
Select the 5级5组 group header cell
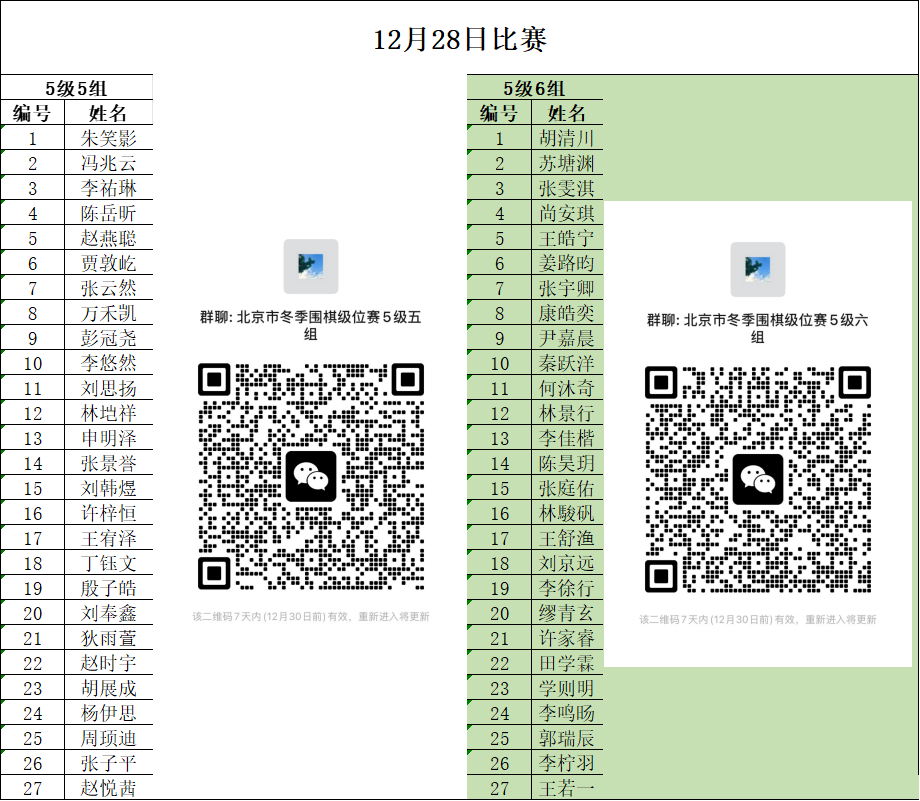click(76, 88)
